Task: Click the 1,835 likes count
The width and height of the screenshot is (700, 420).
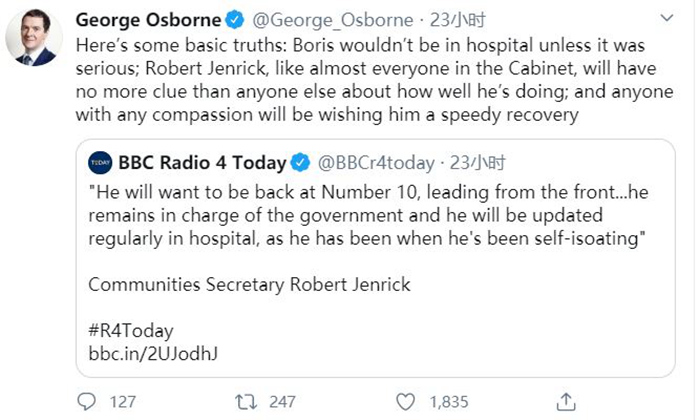Action: 448,402
